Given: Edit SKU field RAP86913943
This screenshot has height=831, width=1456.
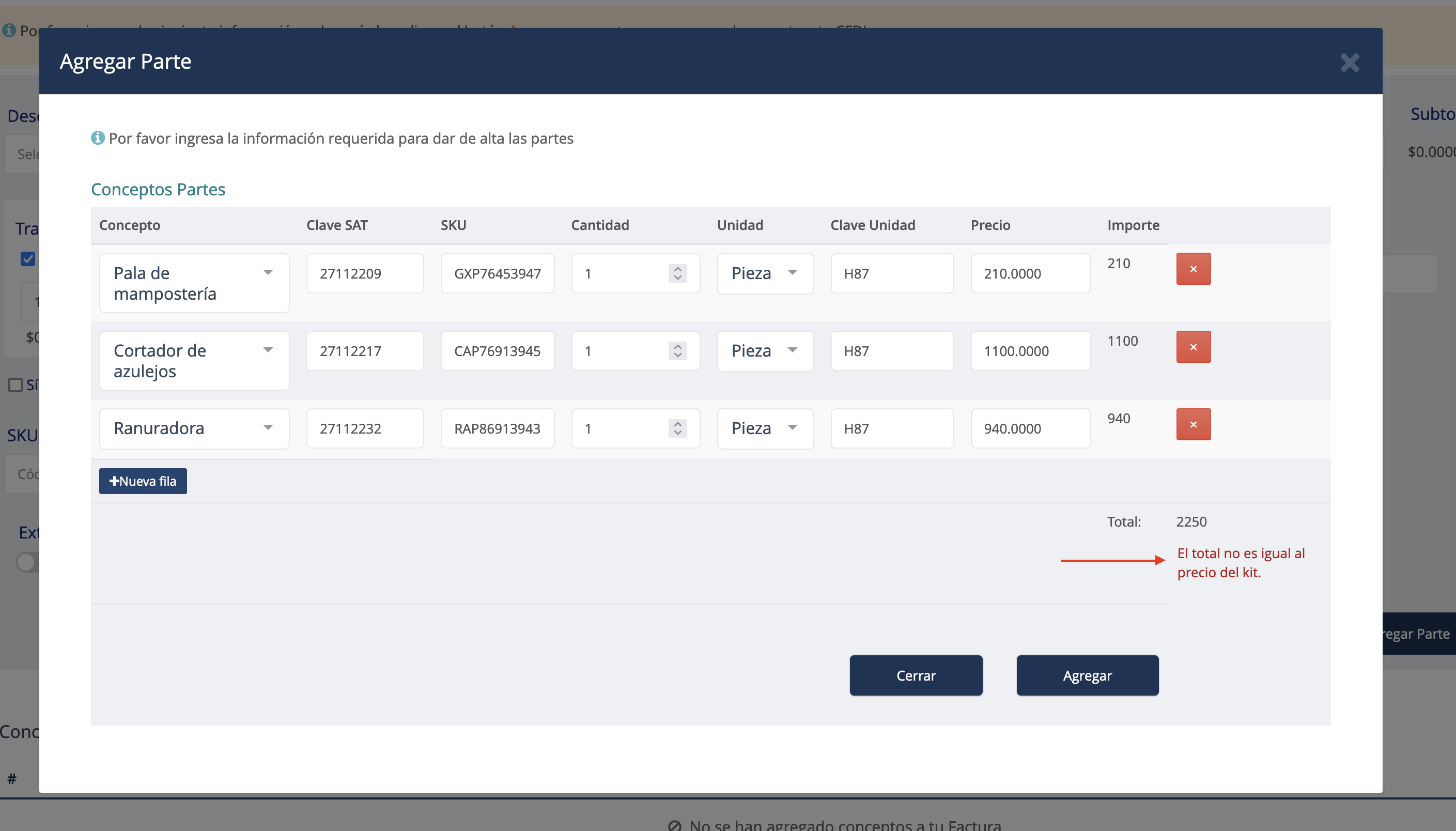Looking at the screenshot, I should (498, 428).
